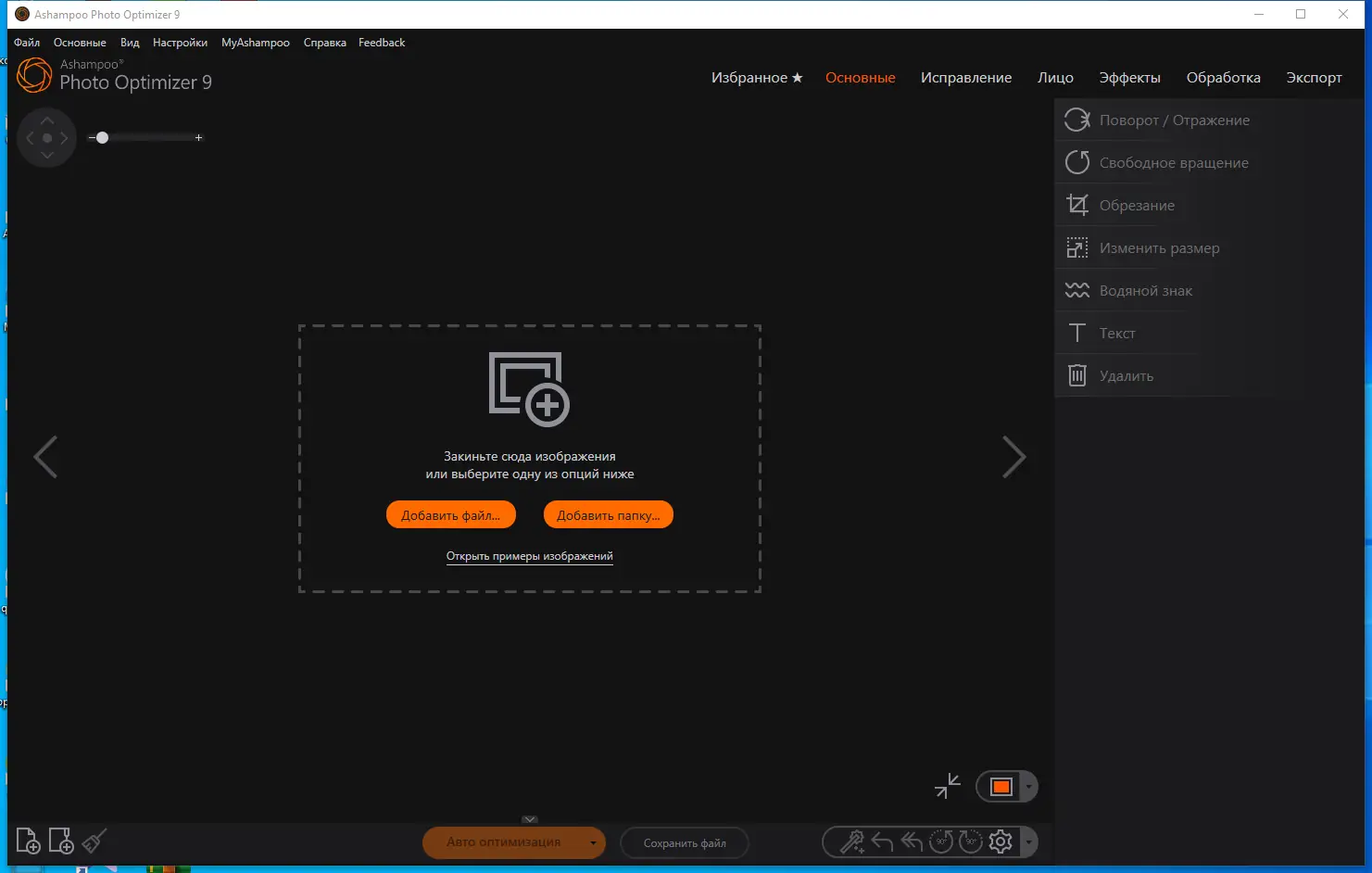1372x873 pixels.
Task: Click the magic wand optimize icon
Action: coord(852,841)
